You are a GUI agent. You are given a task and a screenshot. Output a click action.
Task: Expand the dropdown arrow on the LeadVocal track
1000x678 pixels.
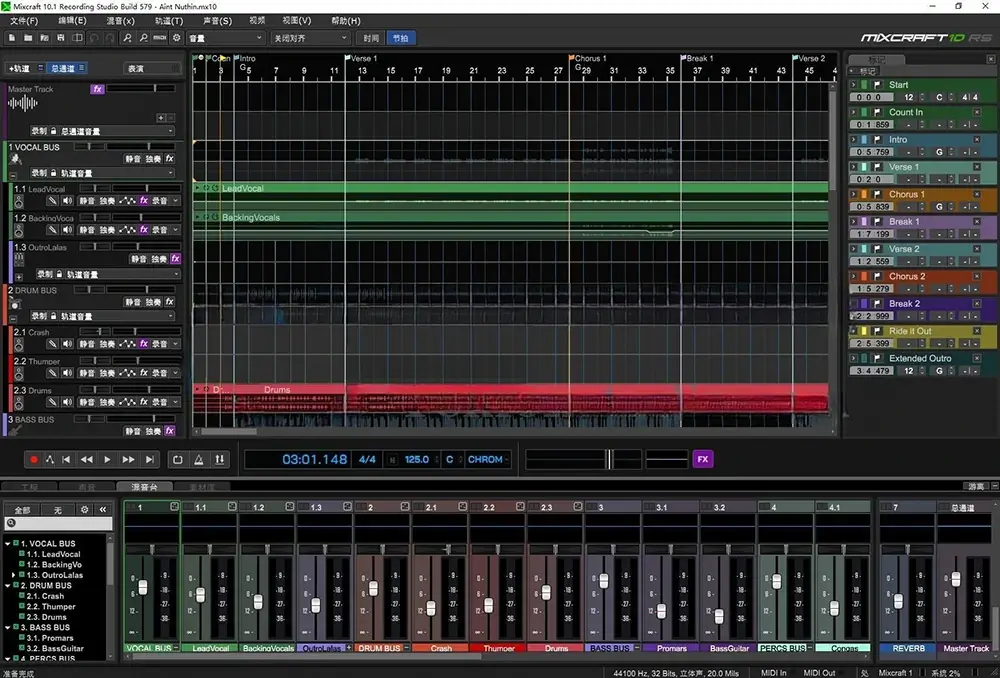174,200
